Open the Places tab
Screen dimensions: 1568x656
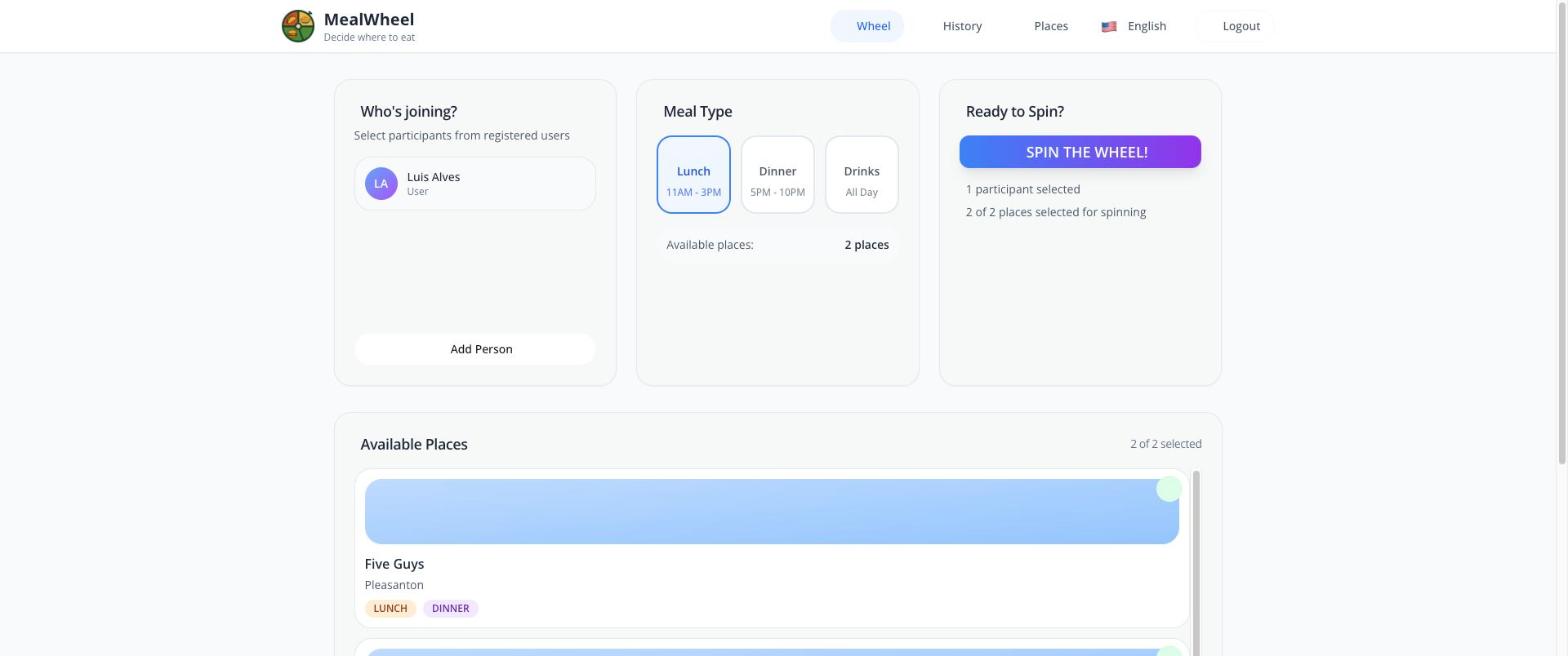(x=1050, y=26)
